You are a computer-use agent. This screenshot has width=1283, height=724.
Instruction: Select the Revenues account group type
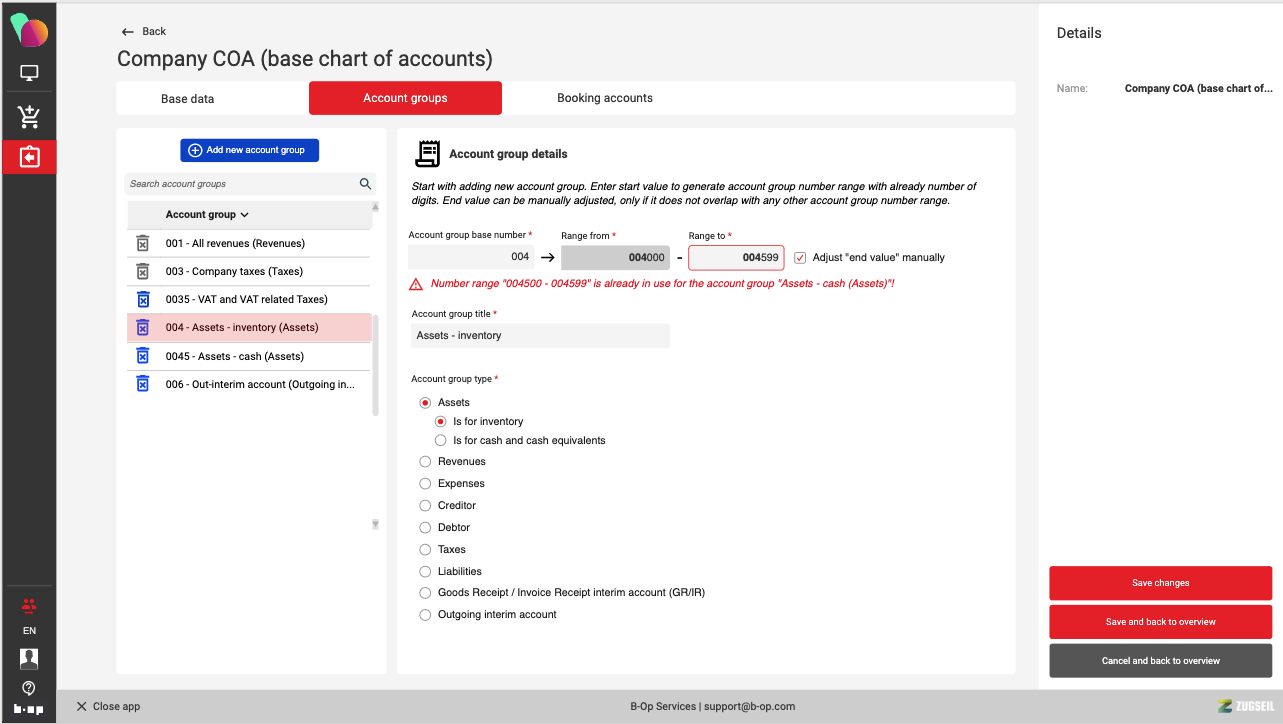pos(426,462)
